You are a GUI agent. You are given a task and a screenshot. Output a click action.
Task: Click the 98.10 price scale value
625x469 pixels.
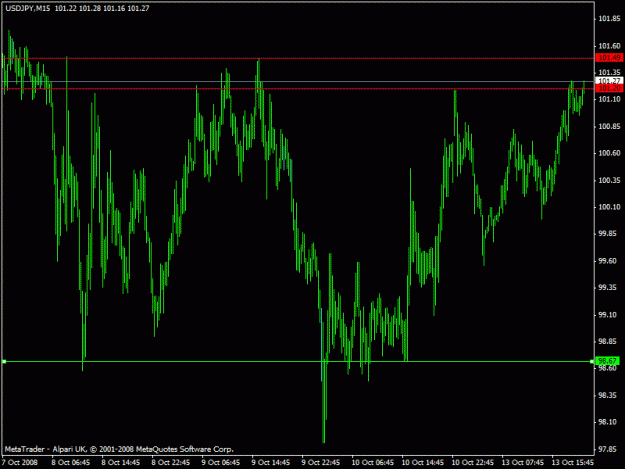(x=609, y=422)
